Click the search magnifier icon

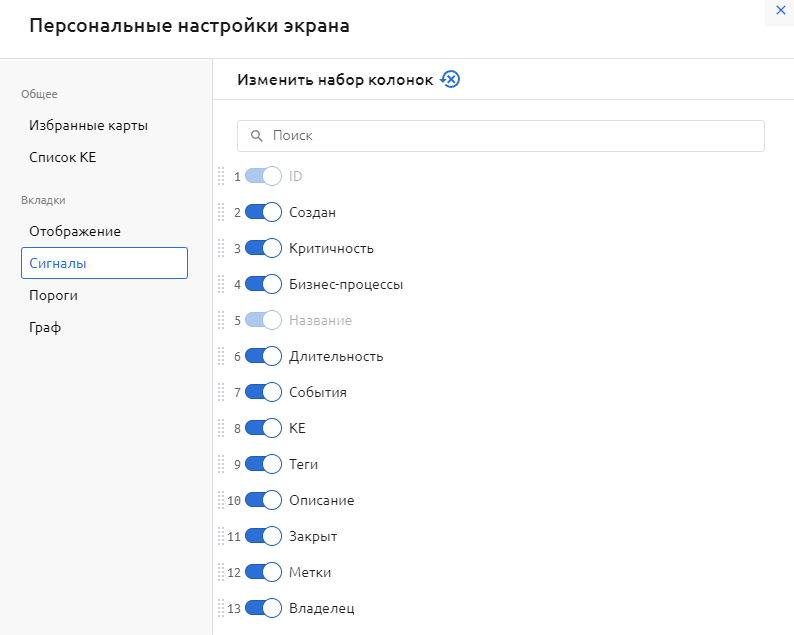[256, 136]
